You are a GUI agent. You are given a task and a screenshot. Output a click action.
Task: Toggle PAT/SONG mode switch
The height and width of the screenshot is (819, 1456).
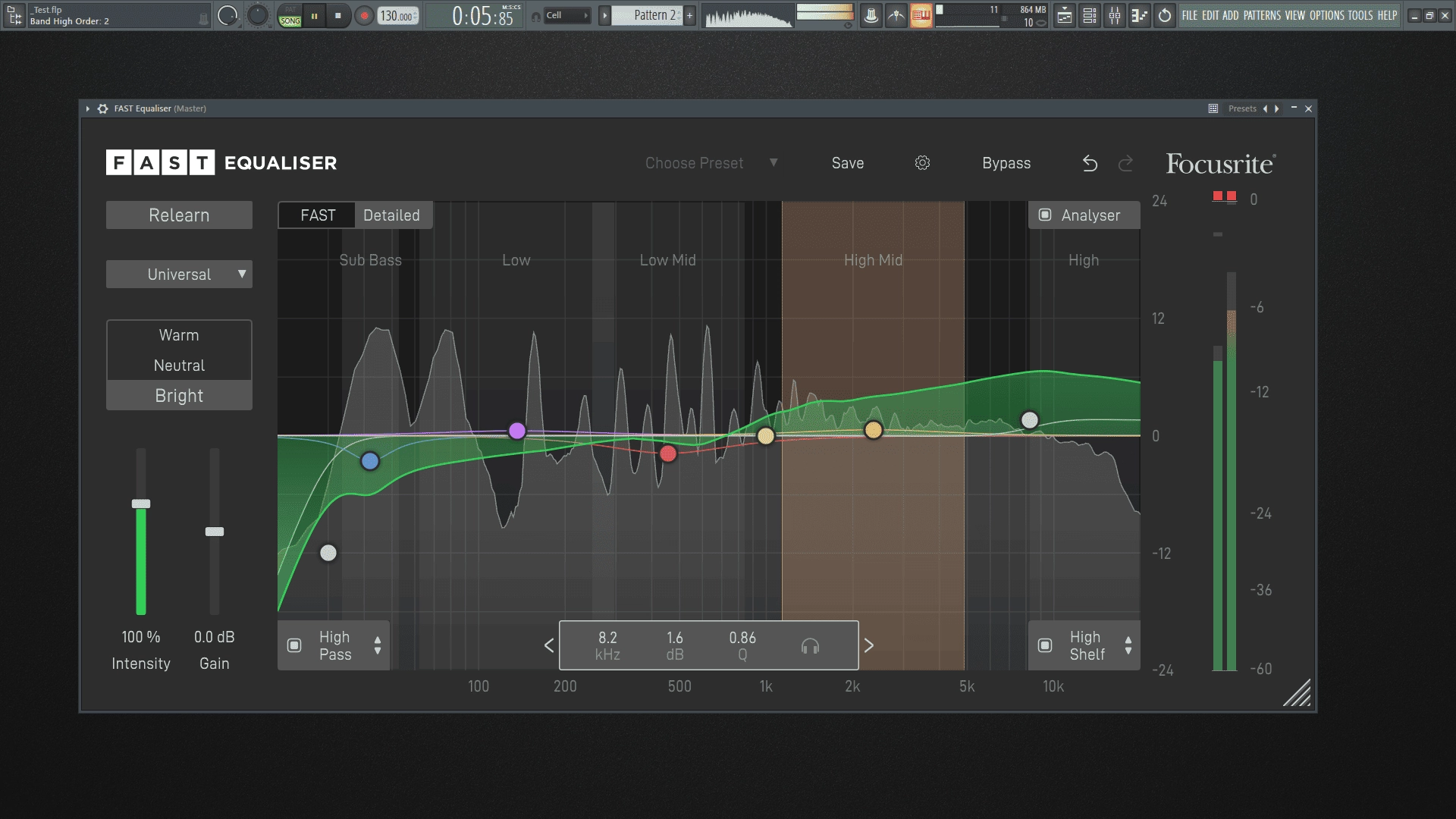point(290,16)
